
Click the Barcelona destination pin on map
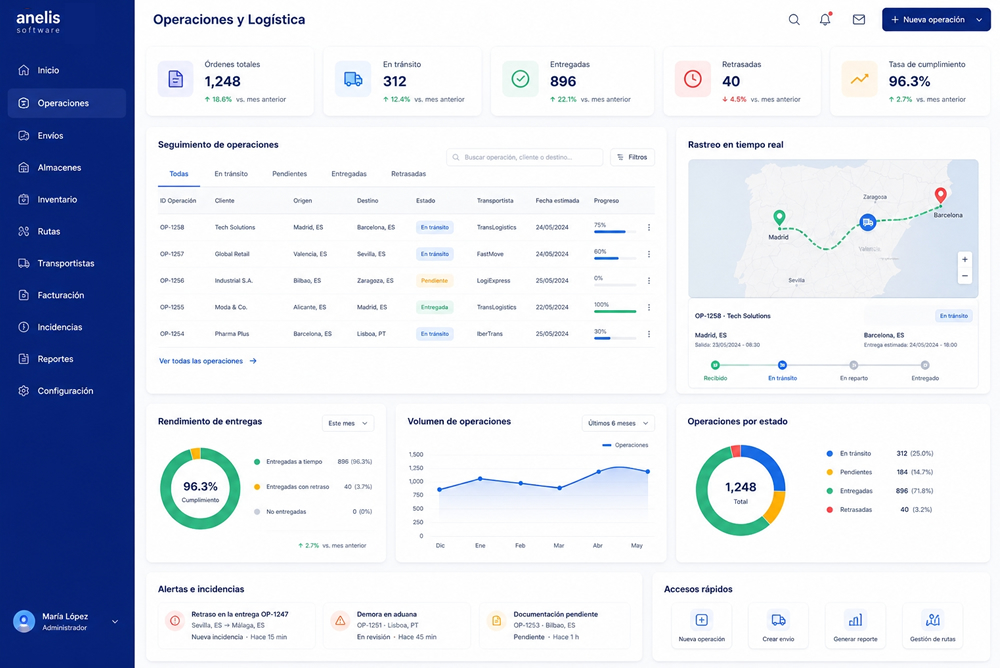(x=940, y=195)
